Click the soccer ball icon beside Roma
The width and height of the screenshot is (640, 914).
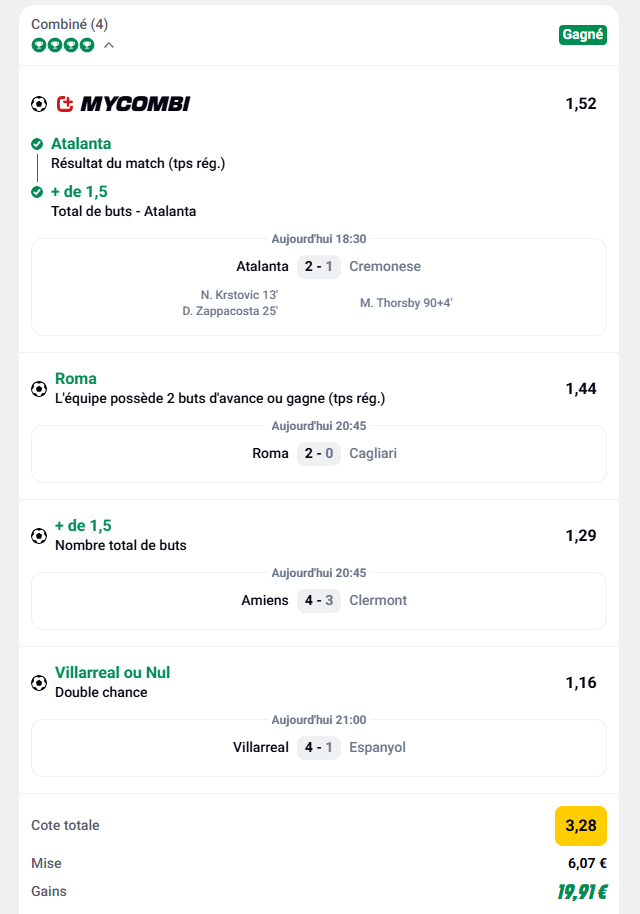click(x=39, y=388)
